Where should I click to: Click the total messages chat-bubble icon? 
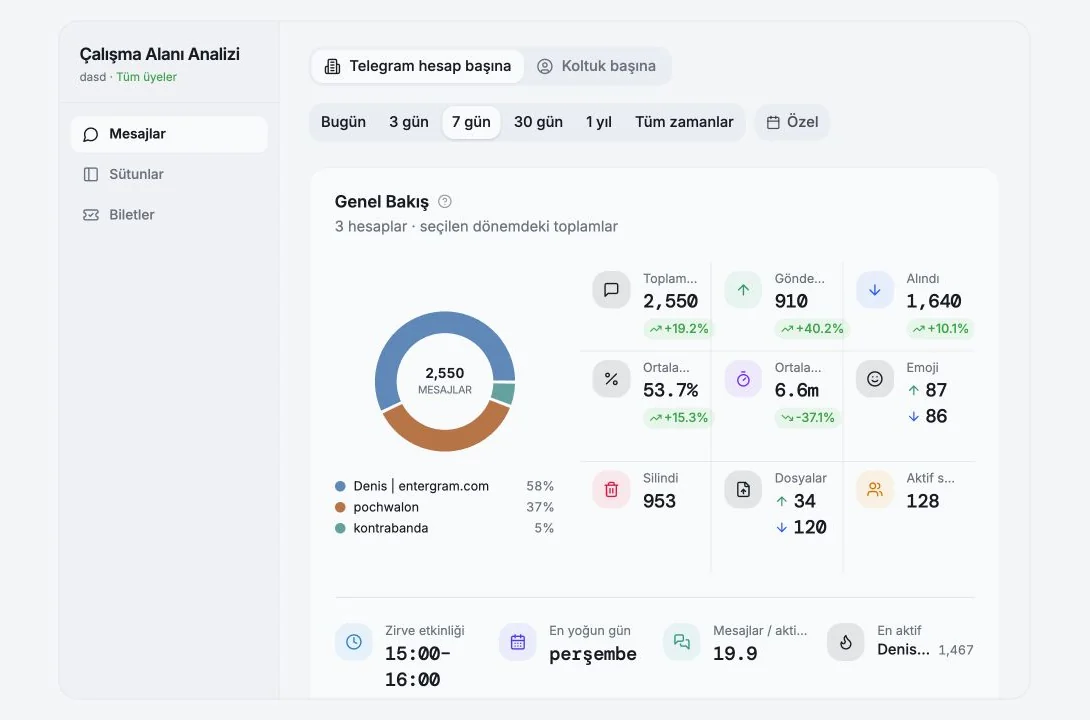611,290
